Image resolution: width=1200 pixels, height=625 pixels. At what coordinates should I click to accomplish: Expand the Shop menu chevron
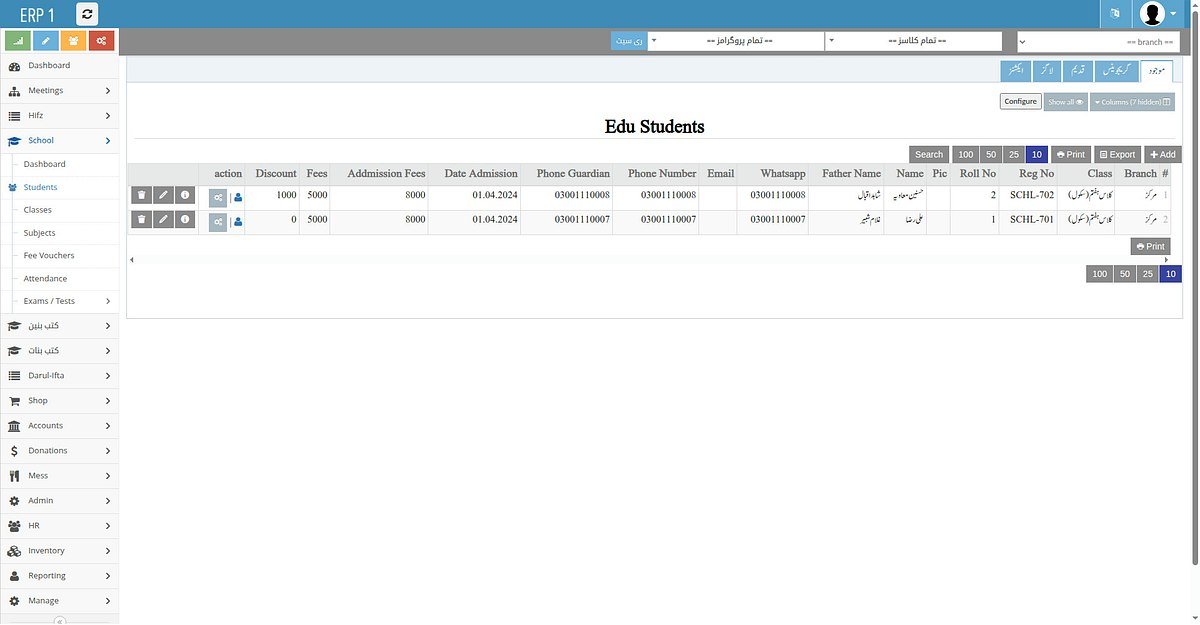[107, 401]
